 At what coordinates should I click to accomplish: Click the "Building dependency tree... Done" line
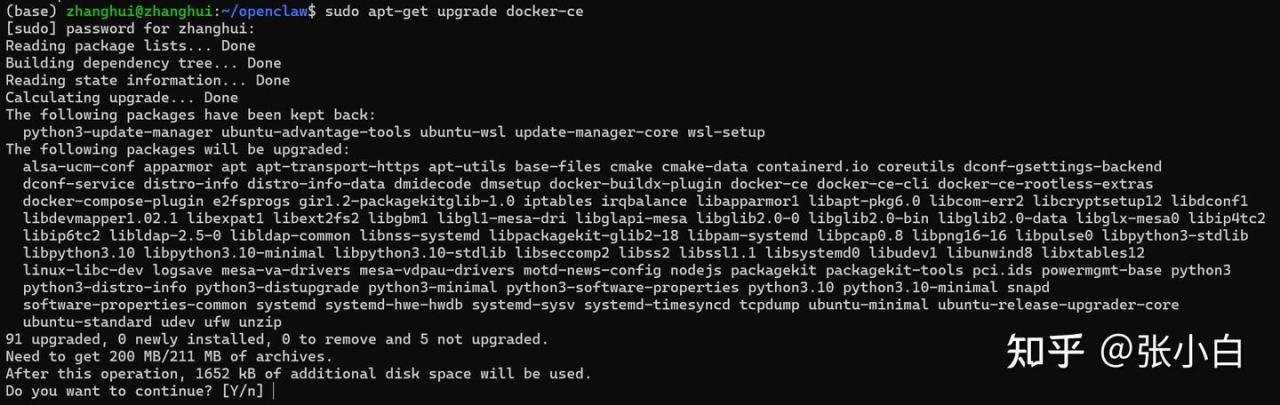tap(143, 63)
